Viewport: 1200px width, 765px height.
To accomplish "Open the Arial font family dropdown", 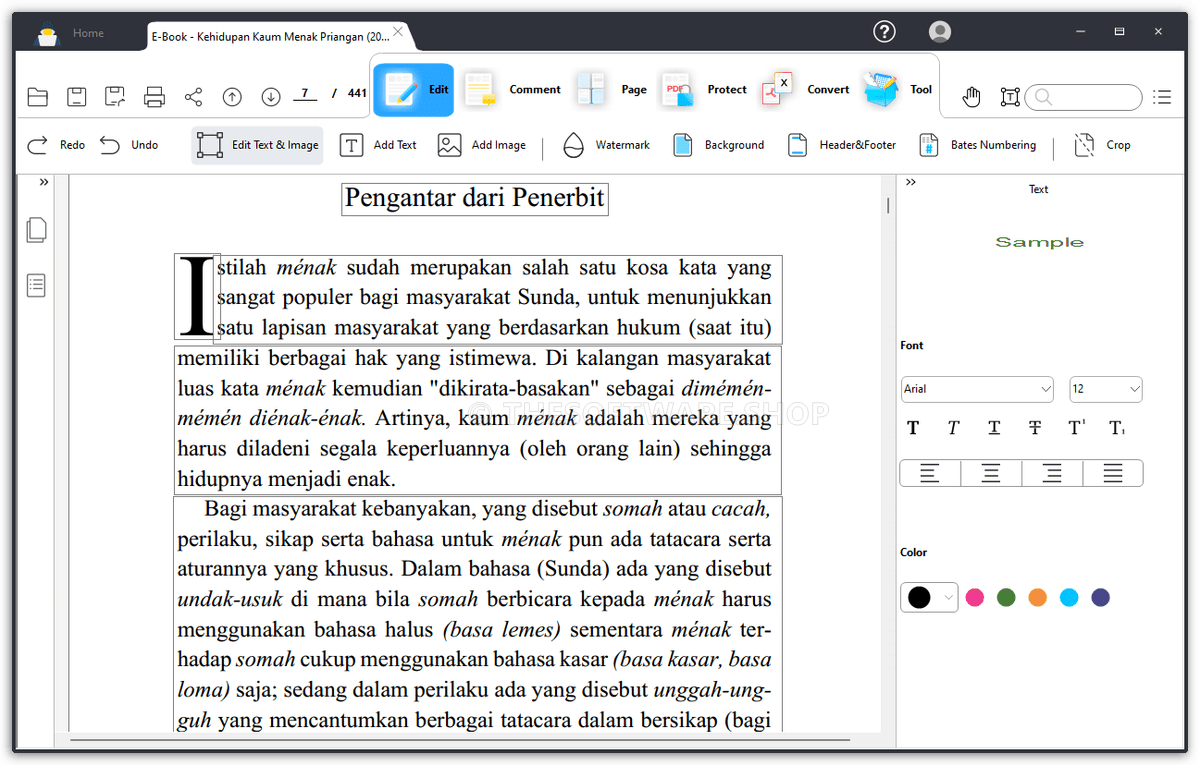I will (x=977, y=389).
